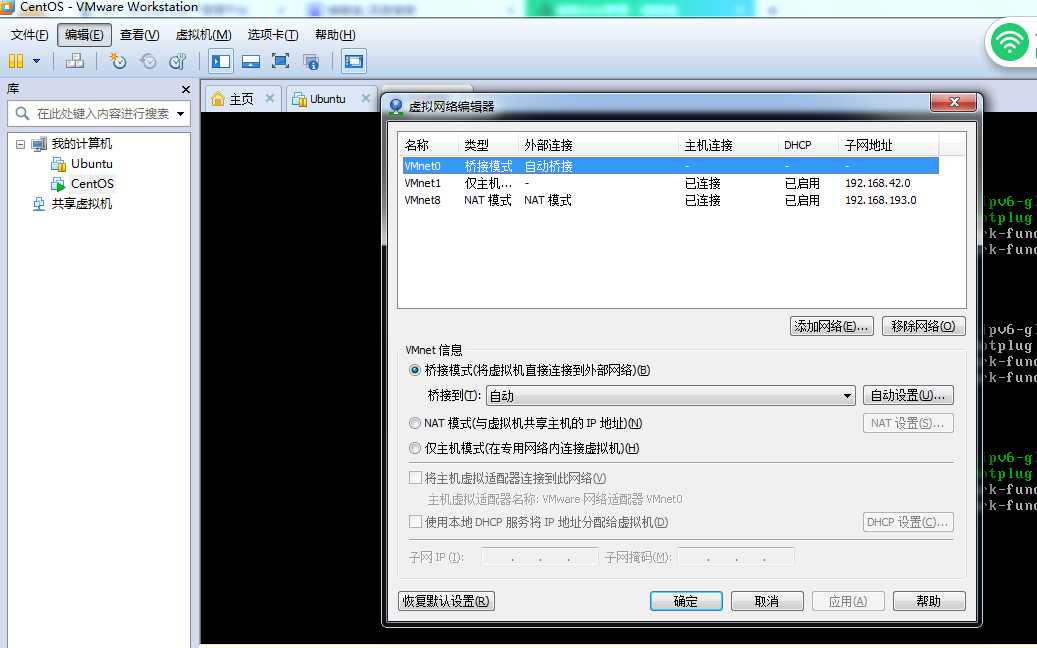Image resolution: width=1037 pixels, height=648 pixels.
Task: Close the virtual network editor dialog
Action: coord(953,102)
